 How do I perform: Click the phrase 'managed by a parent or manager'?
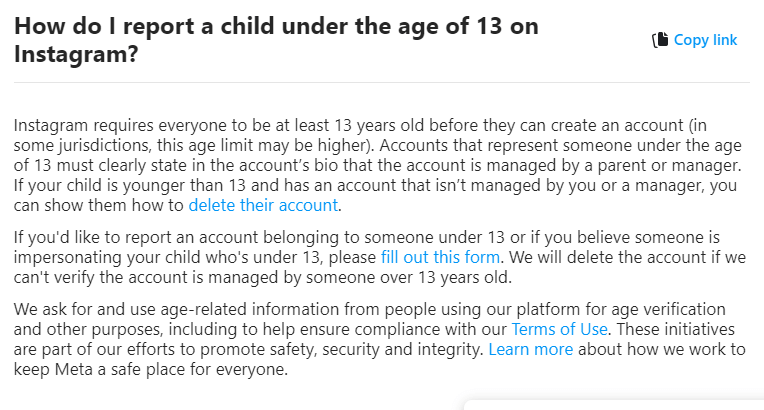pyautogui.click(x=614, y=165)
